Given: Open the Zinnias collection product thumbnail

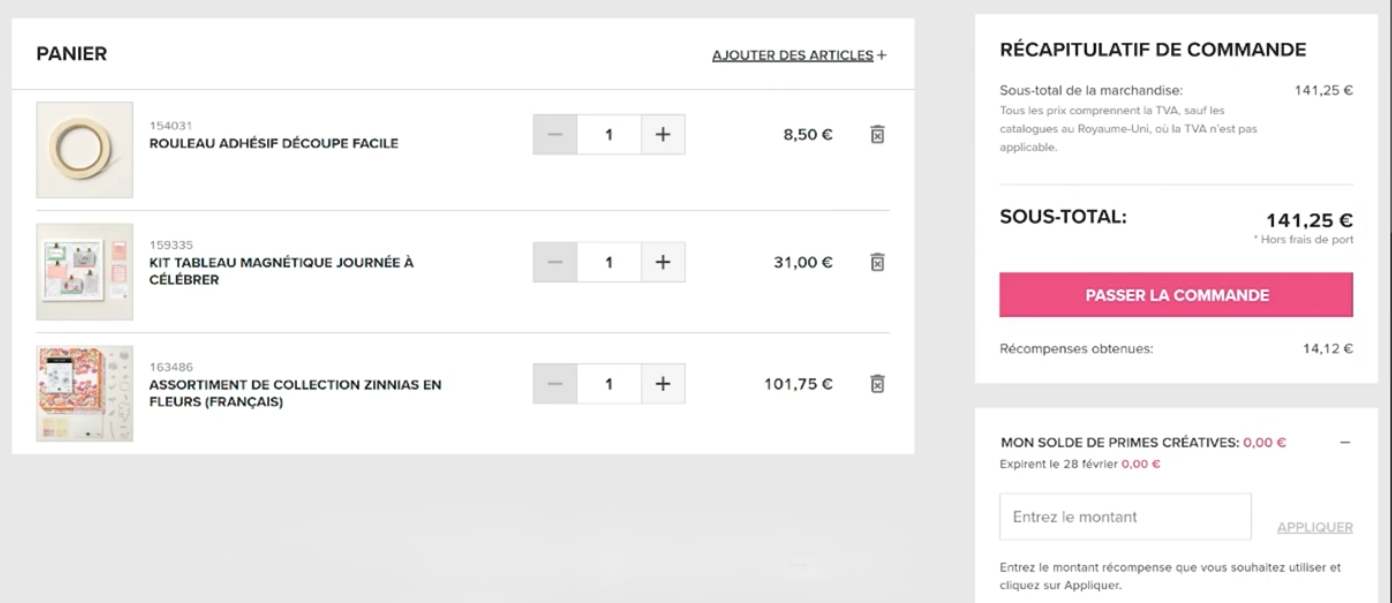Looking at the screenshot, I should click(x=85, y=394).
